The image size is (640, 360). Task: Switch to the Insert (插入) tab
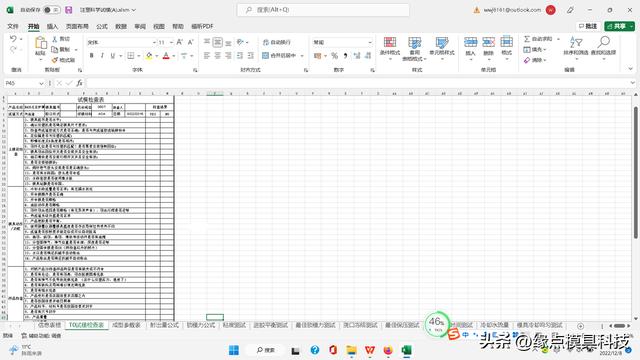coord(52,26)
